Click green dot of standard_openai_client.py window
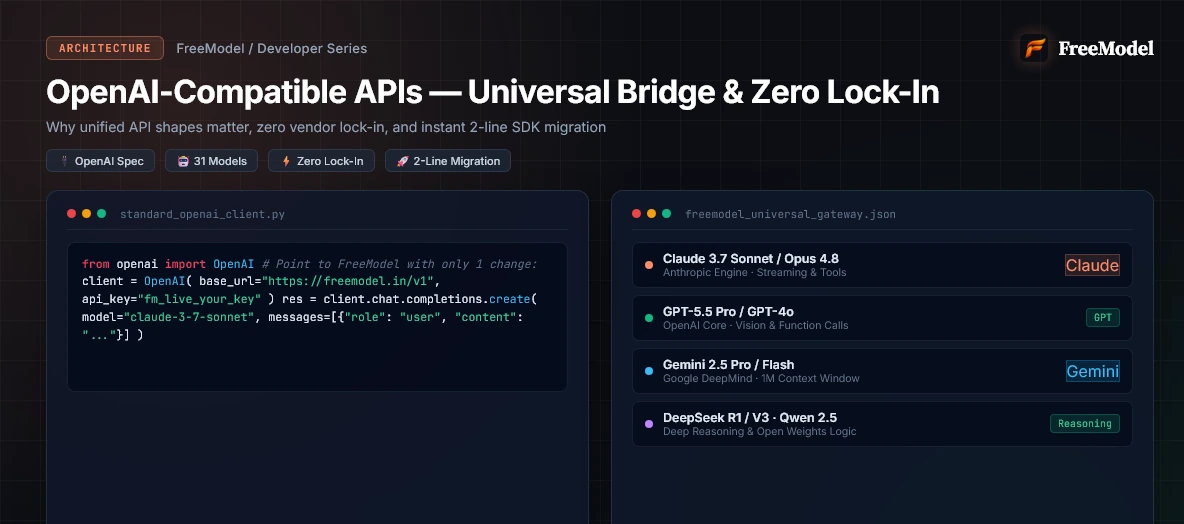This screenshot has width=1184, height=524. [x=101, y=214]
